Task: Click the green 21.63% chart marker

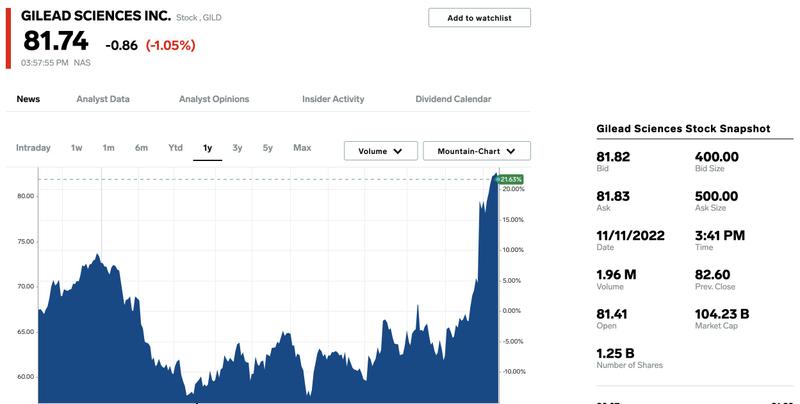Action: pos(511,180)
